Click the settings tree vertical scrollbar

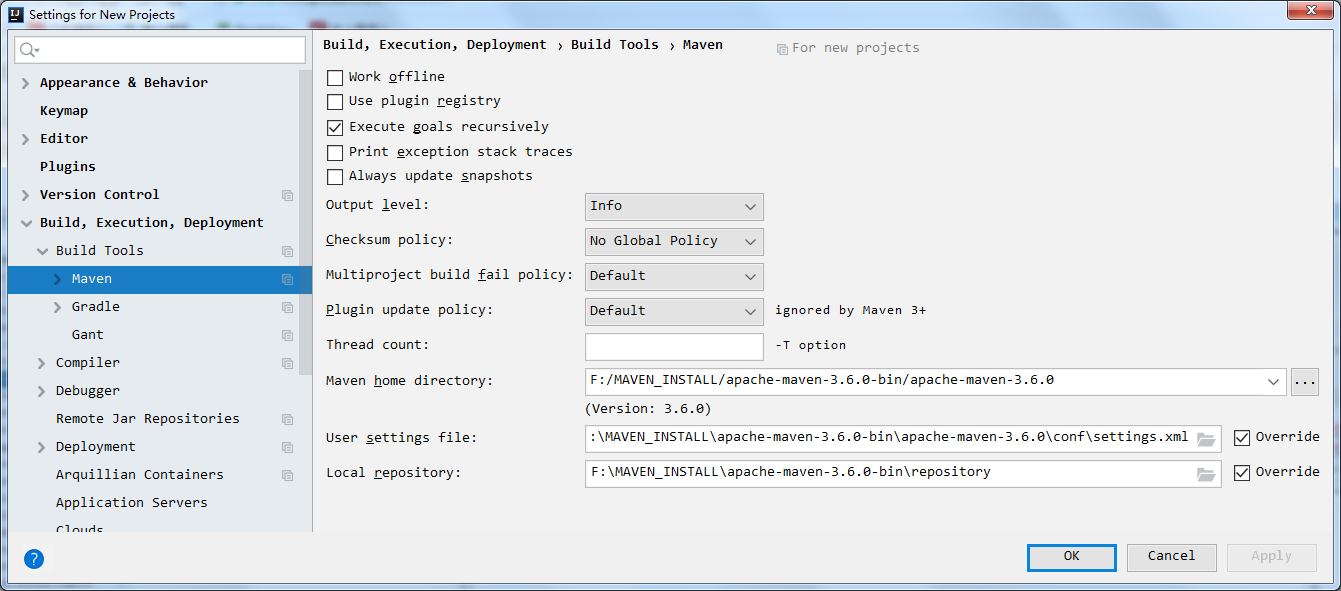point(305,222)
